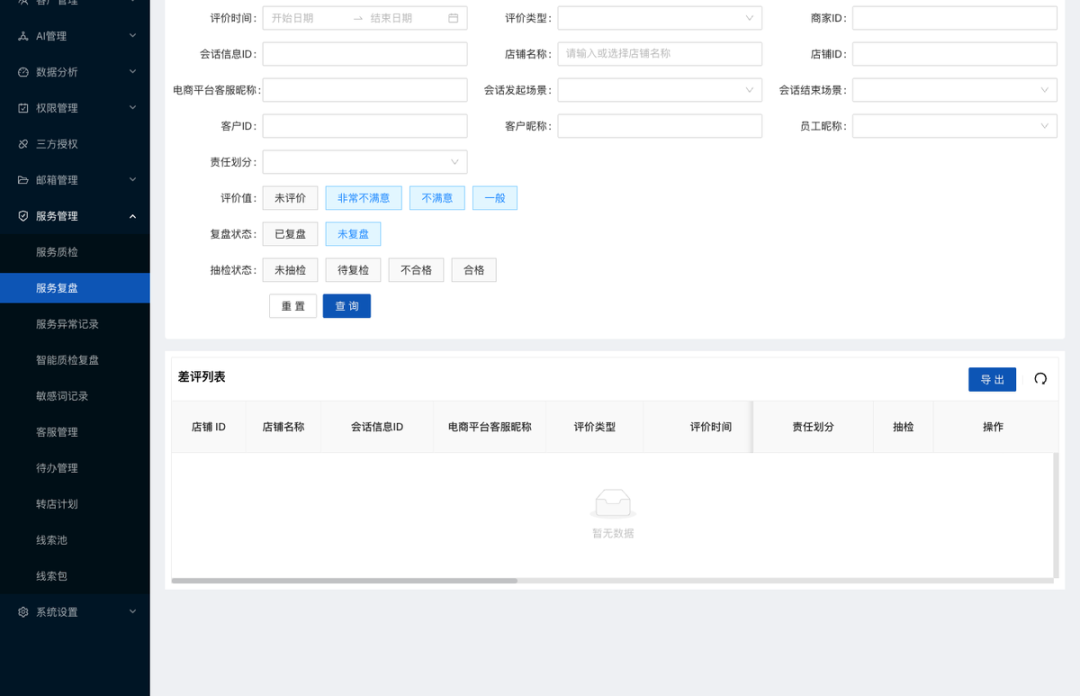Click the 重置 button
This screenshot has height=696, width=1080.
[293, 306]
